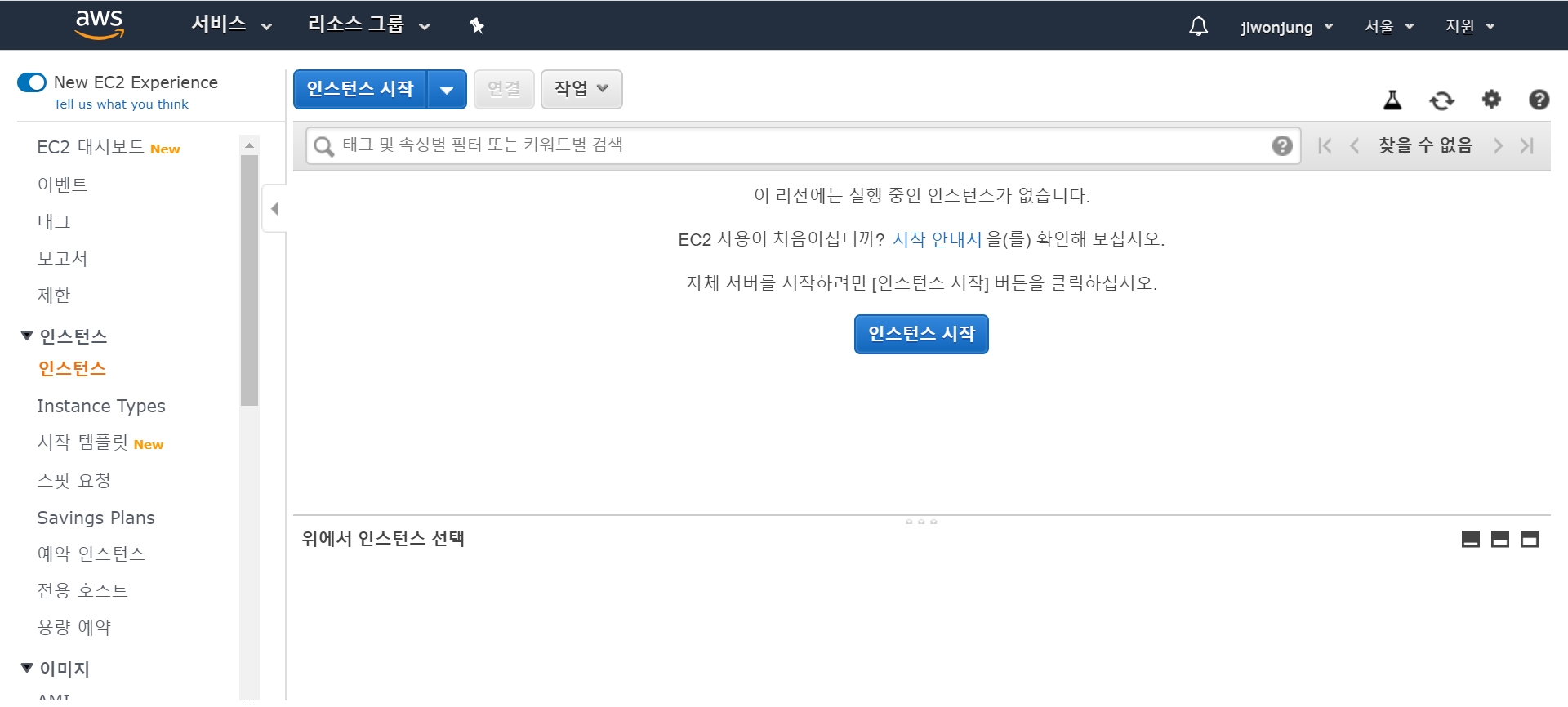Open the help question mark icon at top right
This screenshot has width=1568, height=707.
pyautogui.click(x=1539, y=100)
